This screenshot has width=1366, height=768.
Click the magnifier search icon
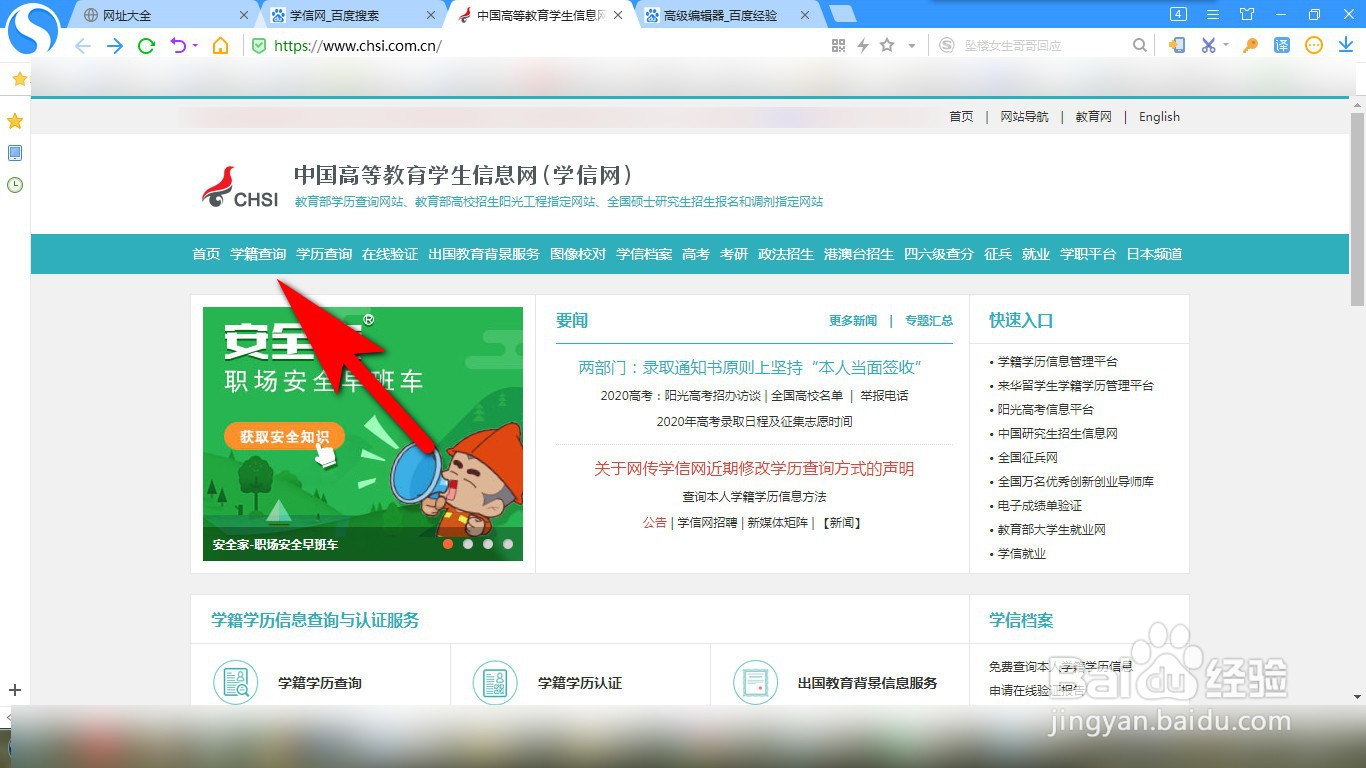click(x=1139, y=46)
